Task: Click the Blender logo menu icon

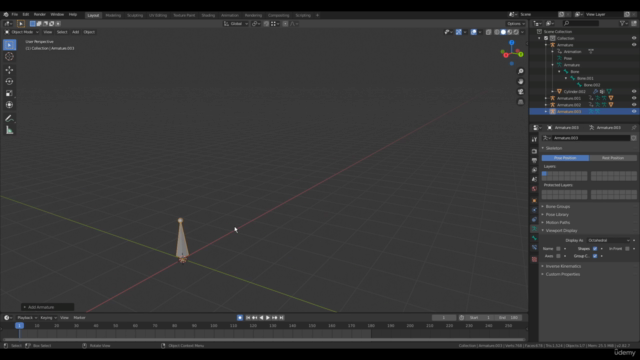Action: [x=6, y=14]
